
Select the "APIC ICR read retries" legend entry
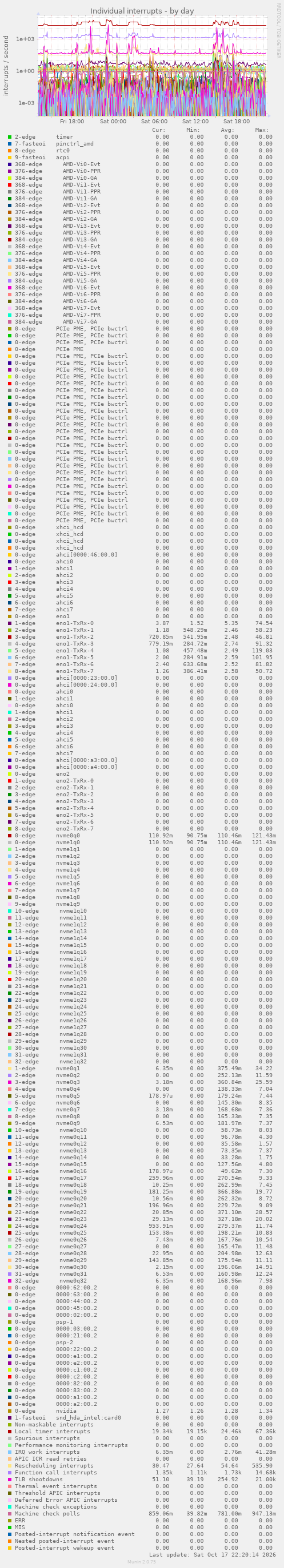tap(51, 1458)
